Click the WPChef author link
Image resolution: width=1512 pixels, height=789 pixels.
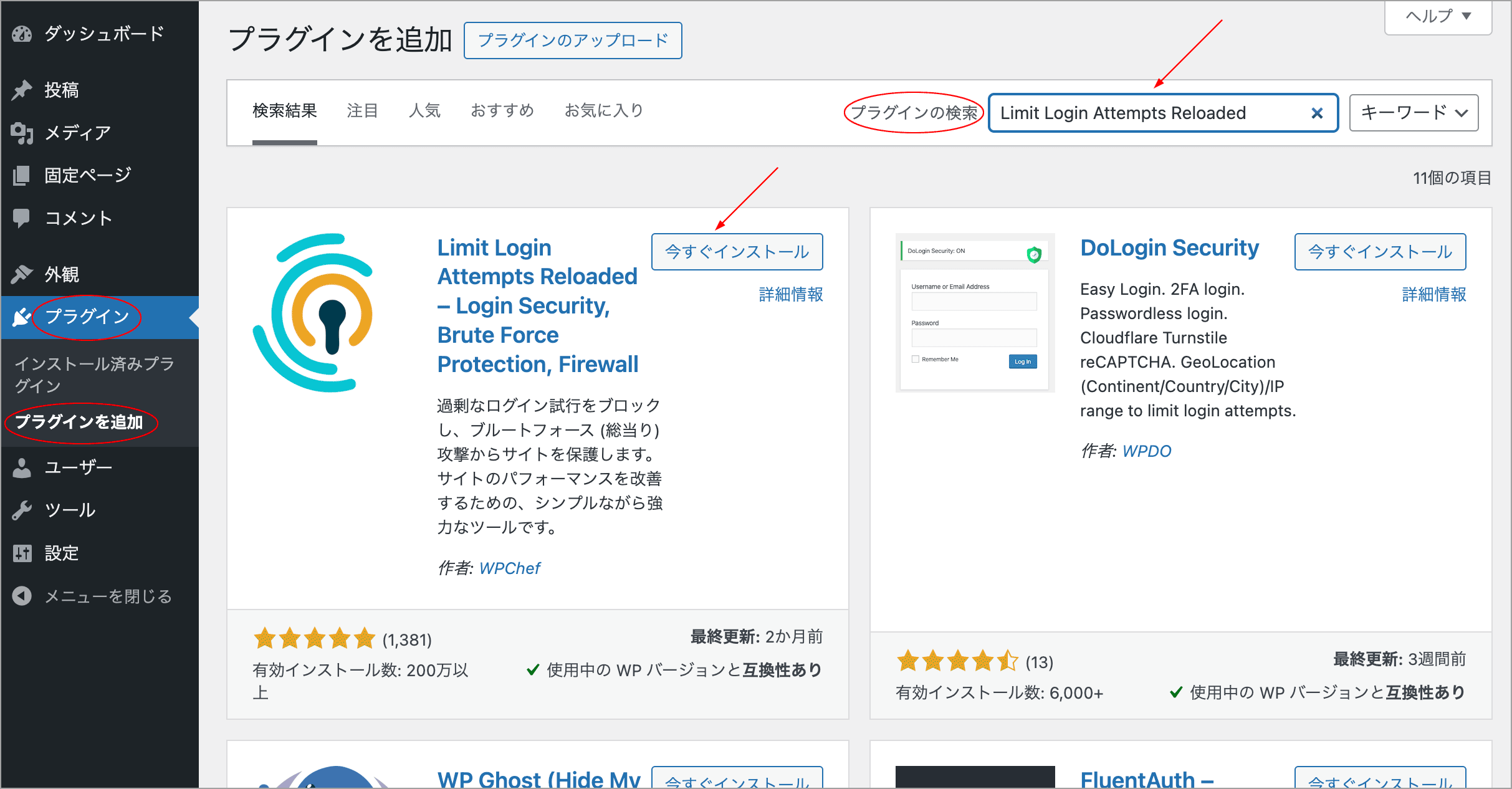point(510,568)
